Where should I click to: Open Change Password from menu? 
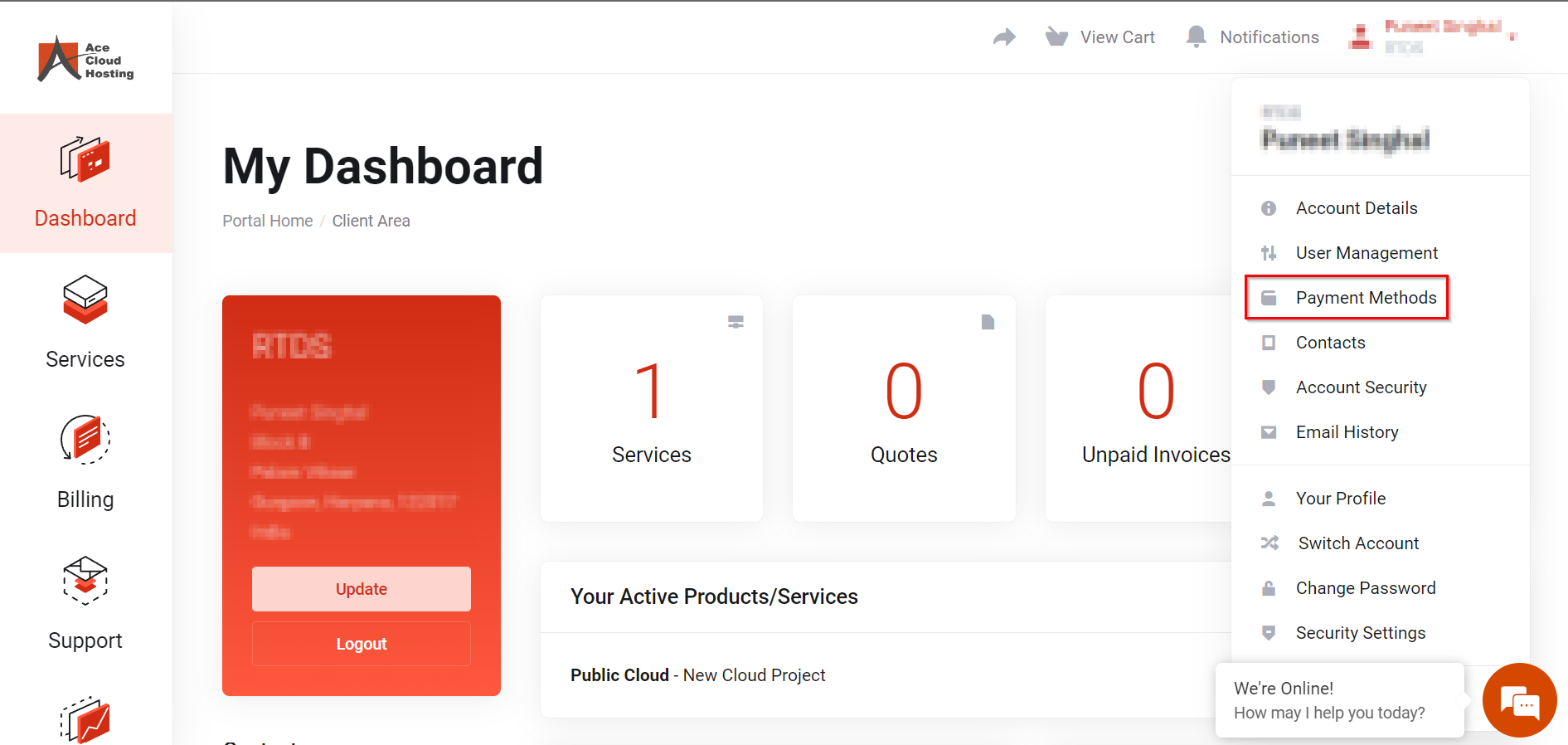[1365, 588]
